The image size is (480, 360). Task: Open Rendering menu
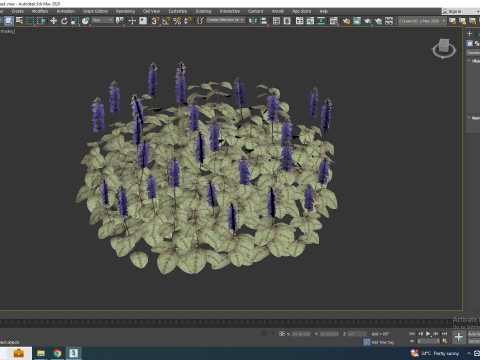[125, 11]
